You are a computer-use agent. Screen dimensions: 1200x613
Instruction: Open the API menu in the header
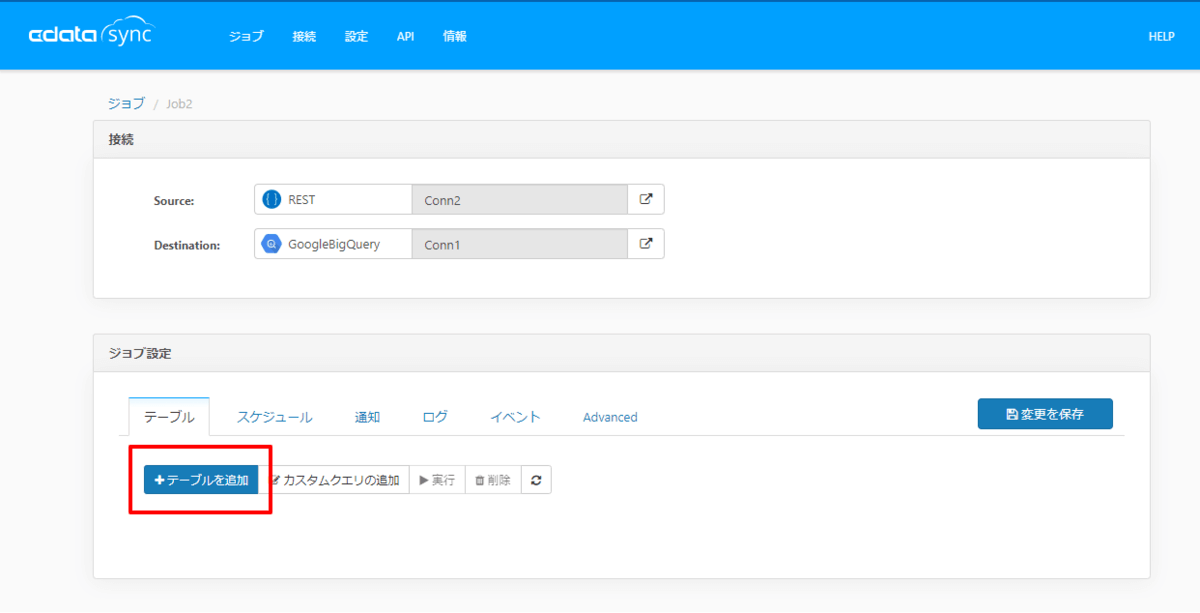coord(405,36)
